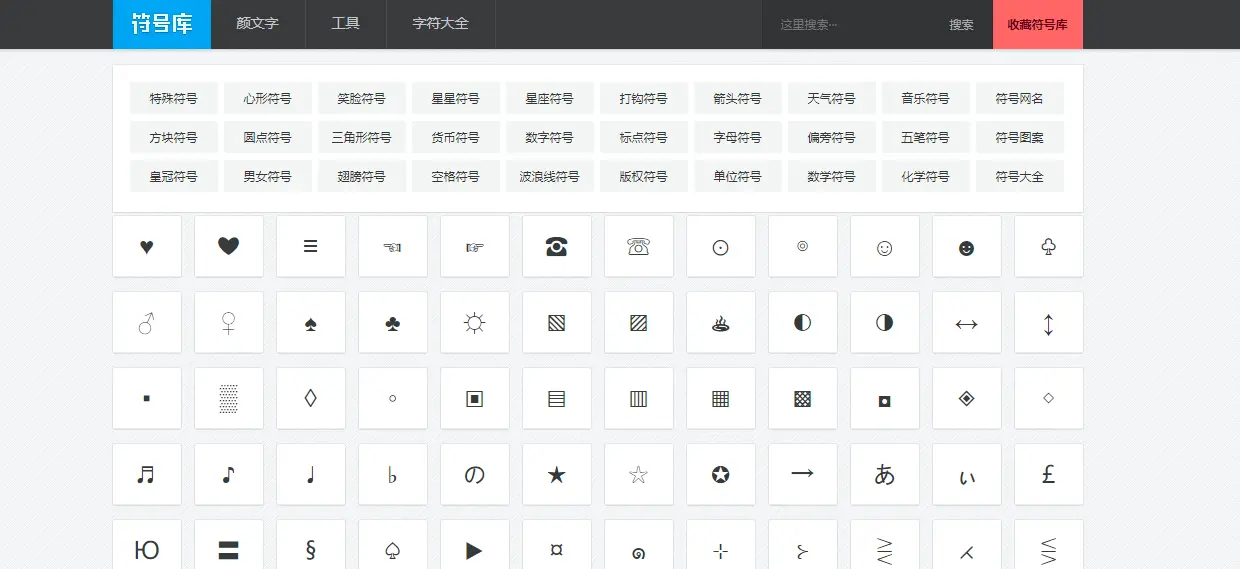Viewport: 1240px width, 569px height.
Task: Select the play triangle ▶ symbol
Action: pos(475,547)
